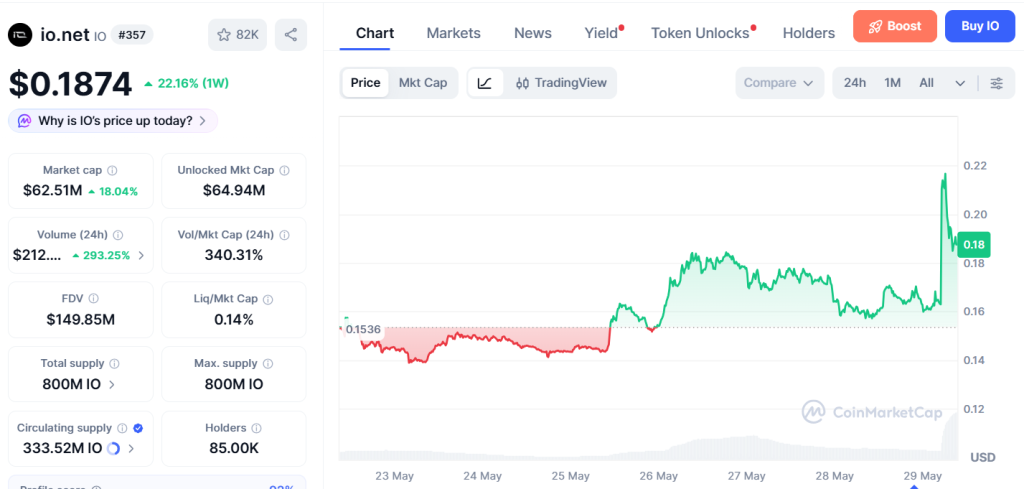This screenshot has width=1024, height=489.
Task: Select the line chart icon
Action: (485, 83)
